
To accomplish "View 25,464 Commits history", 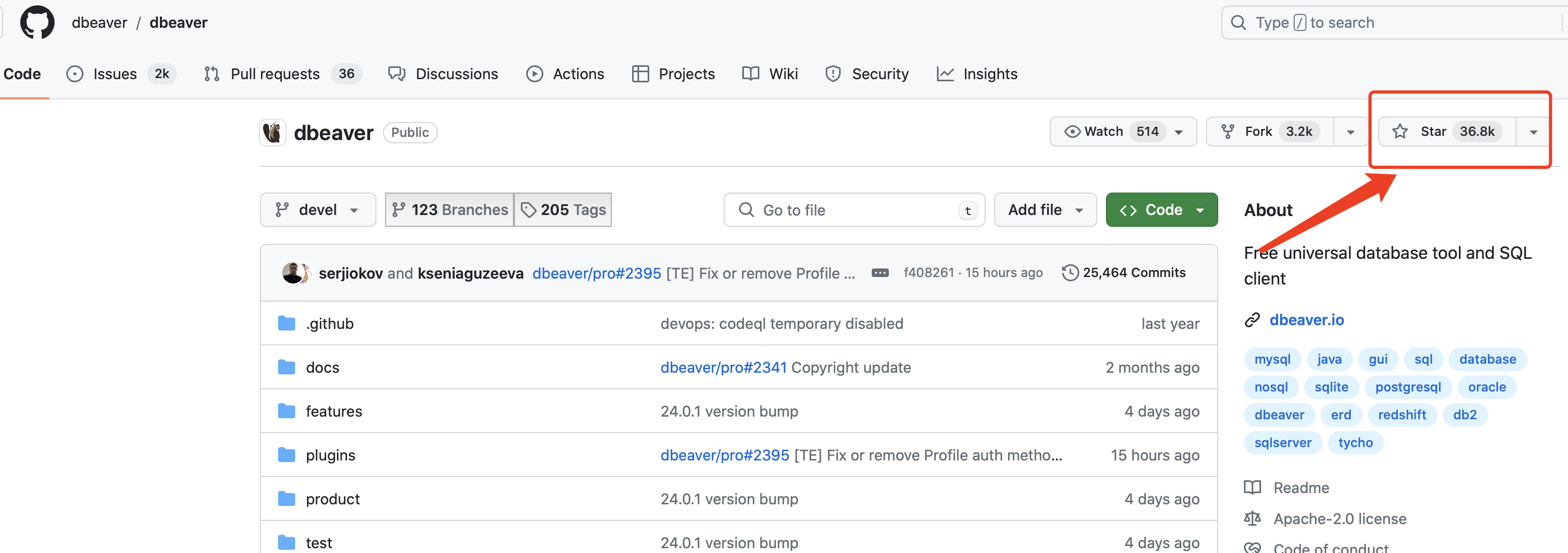I will tap(1124, 272).
